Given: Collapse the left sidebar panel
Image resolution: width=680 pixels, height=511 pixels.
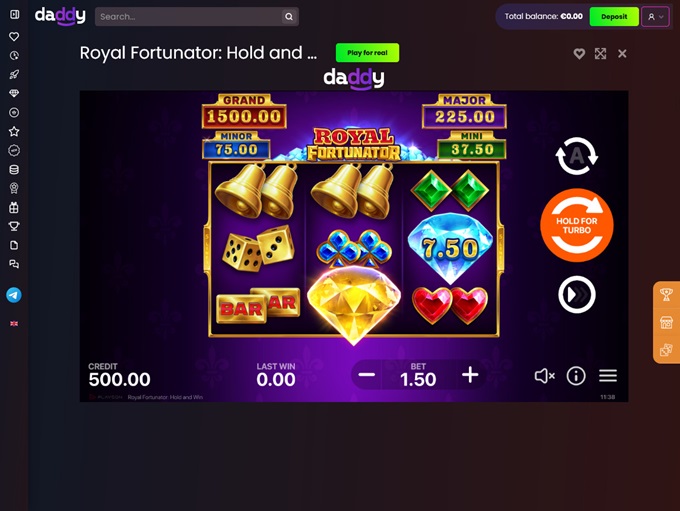Looking at the screenshot, I should [x=14, y=14].
